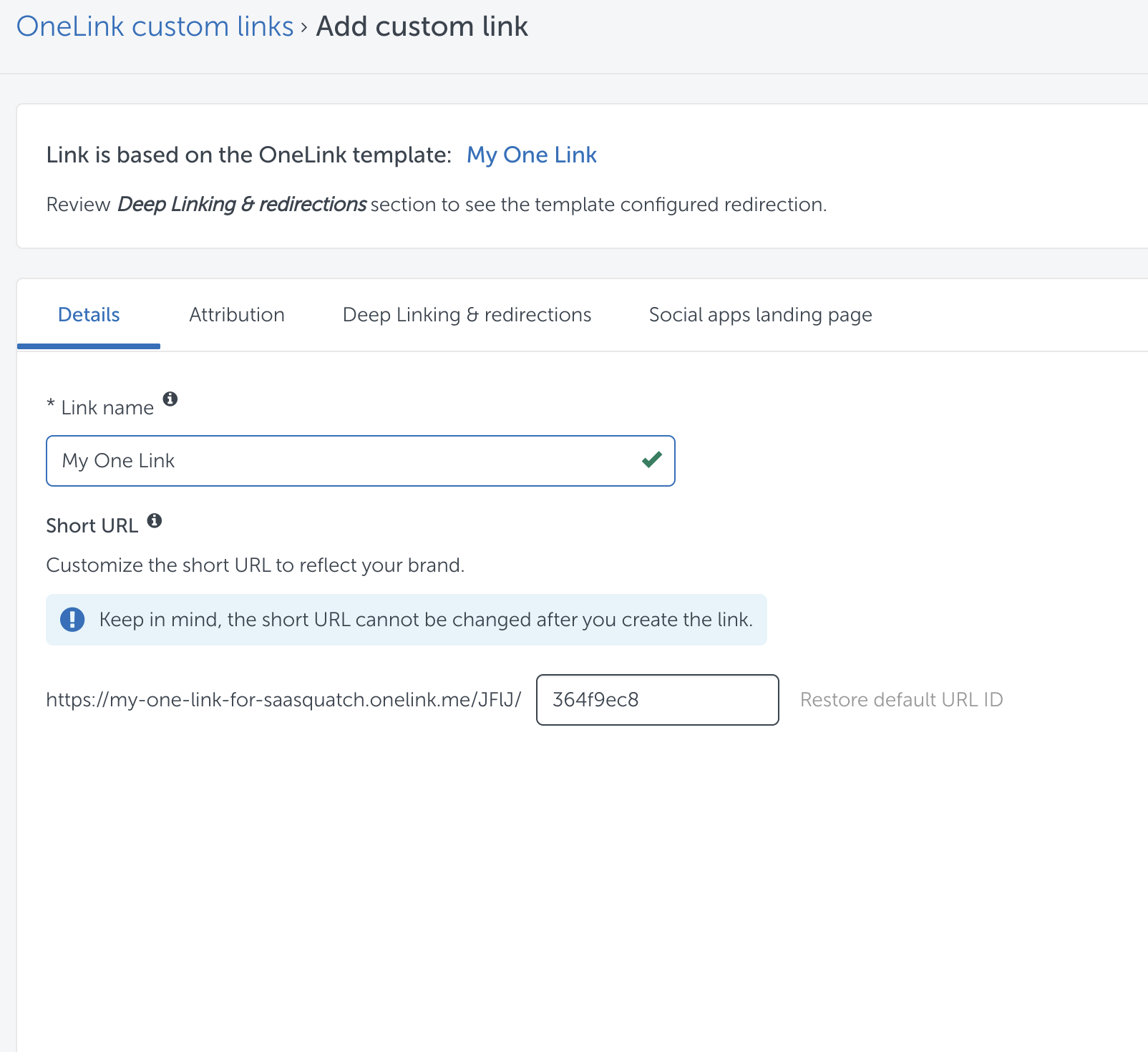Open the My One Link template link
Viewport: 1148px width, 1052px height.
point(531,155)
